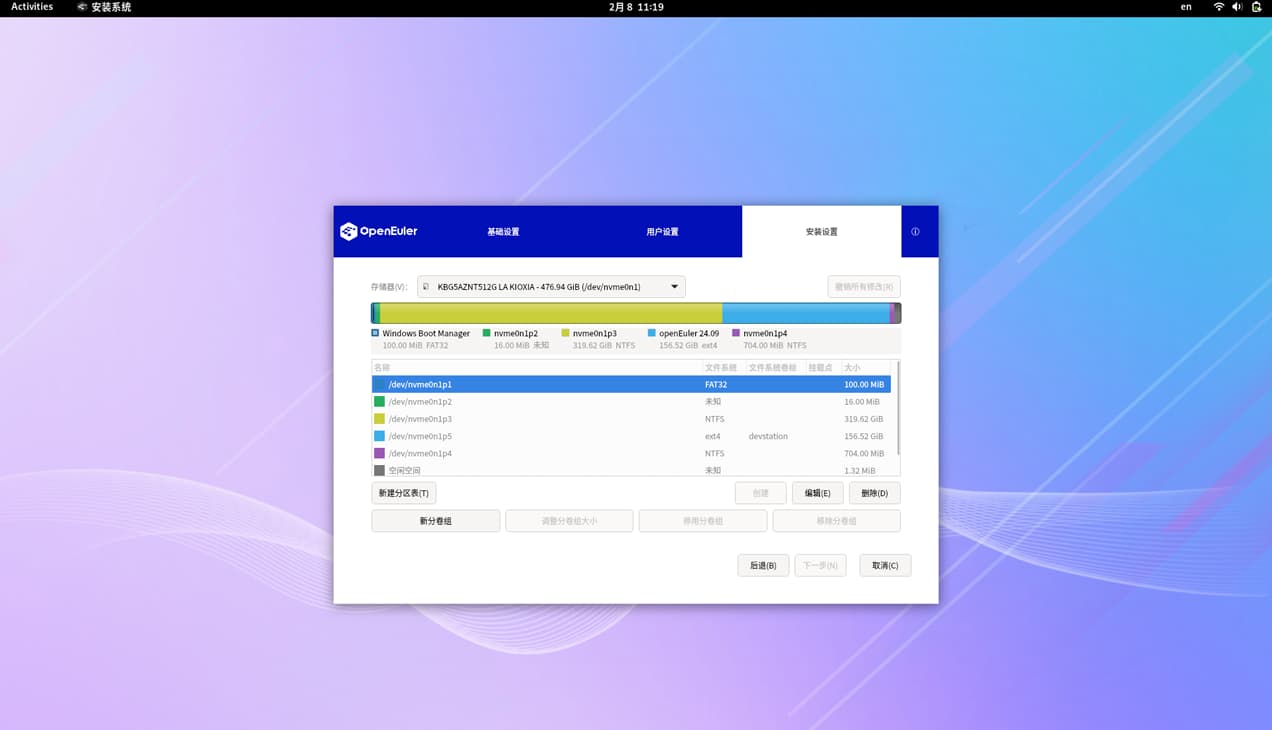Click the volume speaker icon in top bar
Image resolution: width=1272 pixels, height=730 pixels.
click(1237, 7)
